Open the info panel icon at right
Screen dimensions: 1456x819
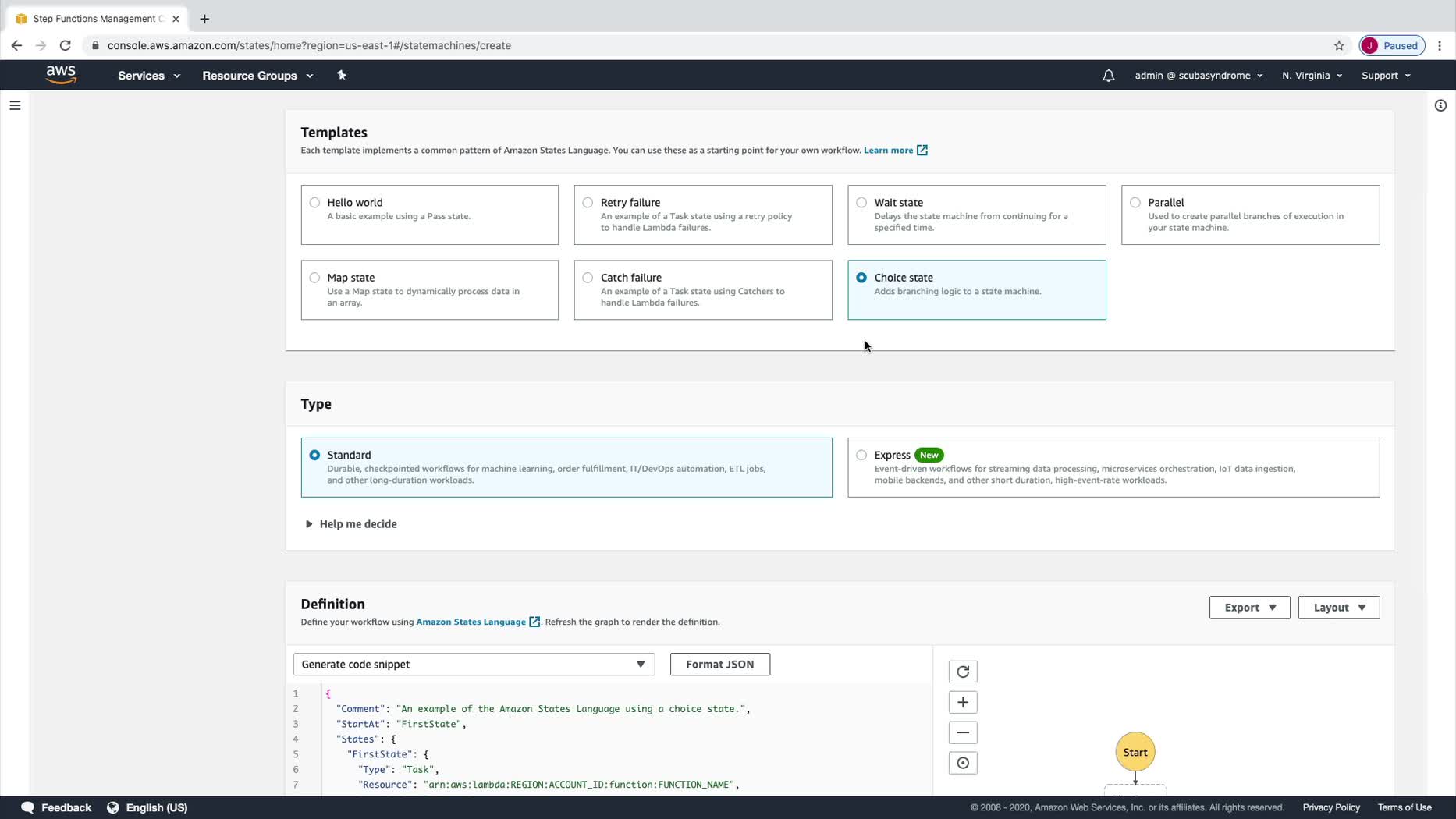click(x=1440, y=105)
